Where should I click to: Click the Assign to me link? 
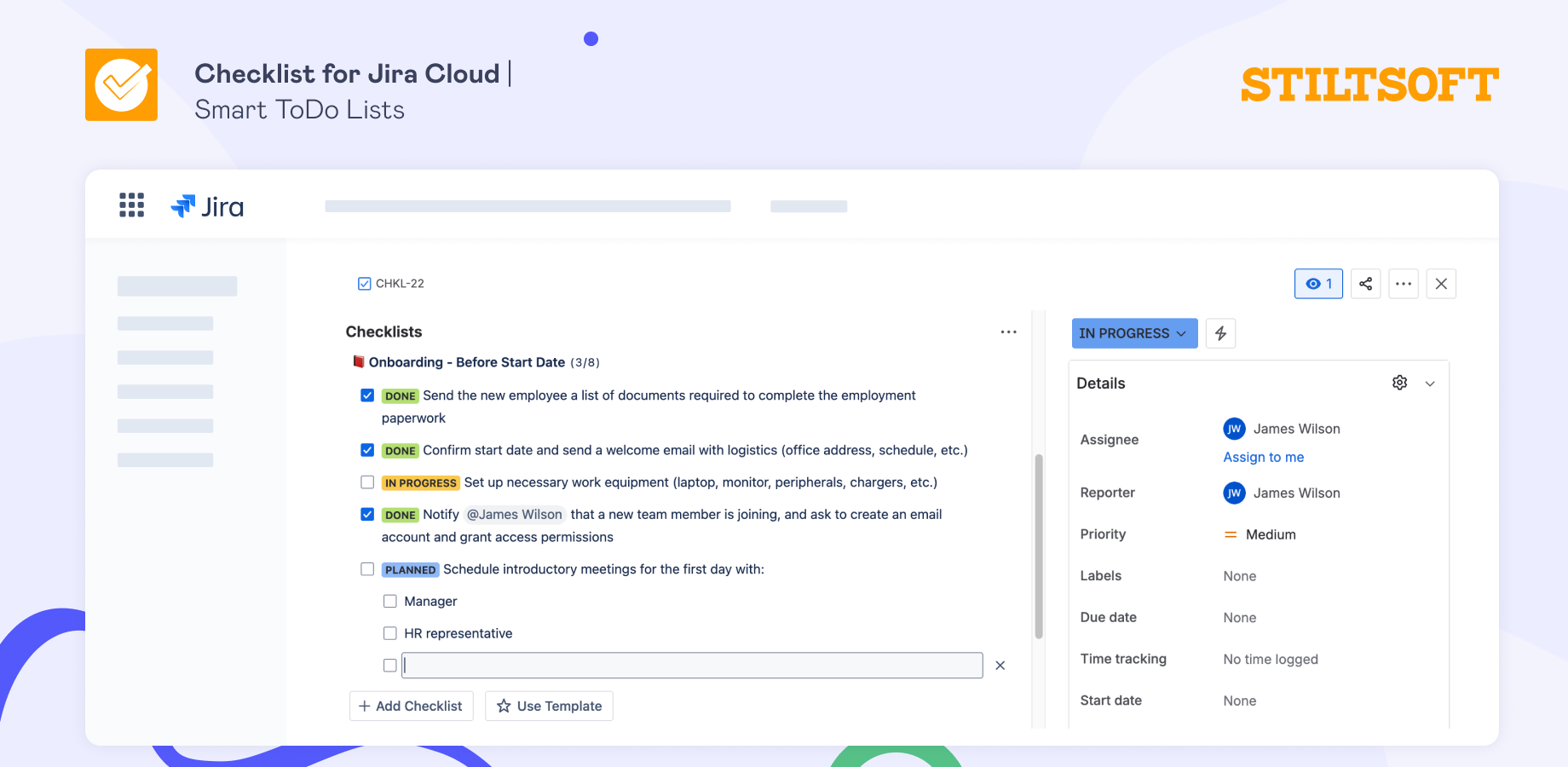point(1264,457)
